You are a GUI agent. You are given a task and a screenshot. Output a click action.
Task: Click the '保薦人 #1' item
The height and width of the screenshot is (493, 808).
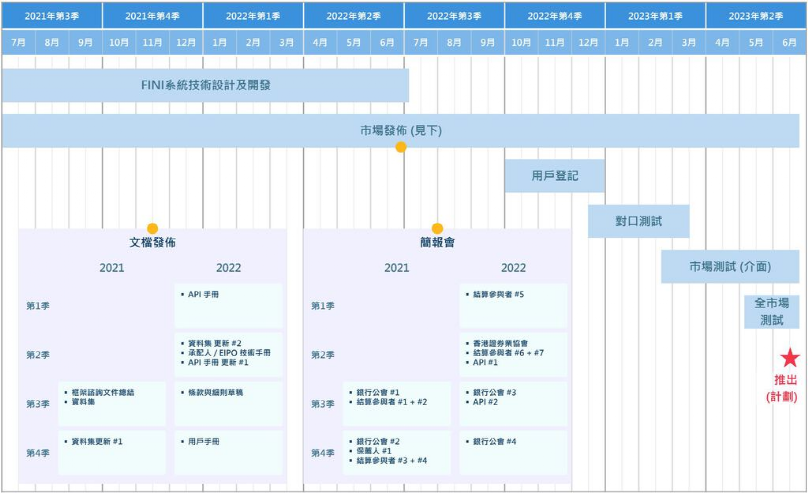click(374, 451)
